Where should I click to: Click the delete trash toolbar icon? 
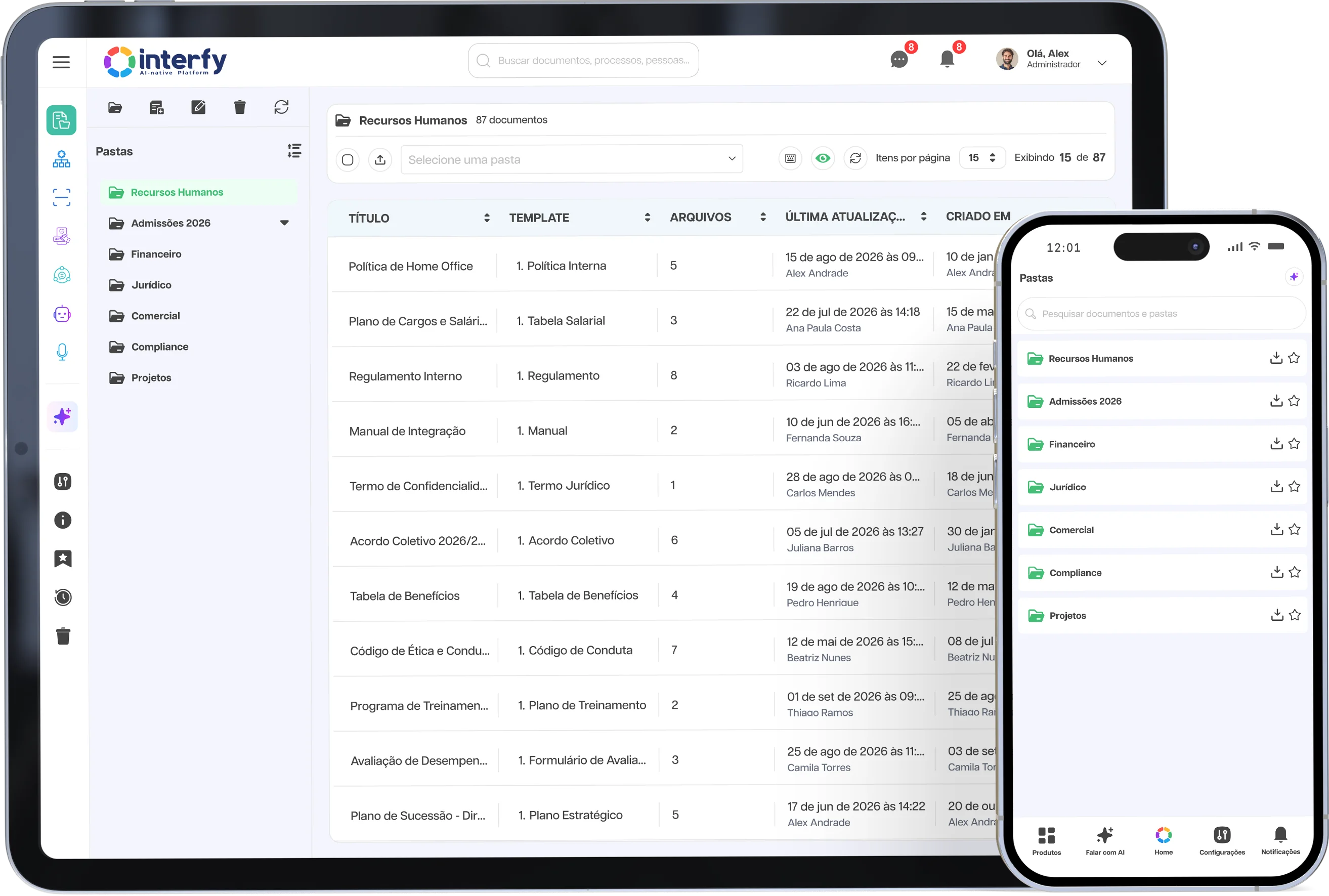pyautogui.click(x=239, y=107)
